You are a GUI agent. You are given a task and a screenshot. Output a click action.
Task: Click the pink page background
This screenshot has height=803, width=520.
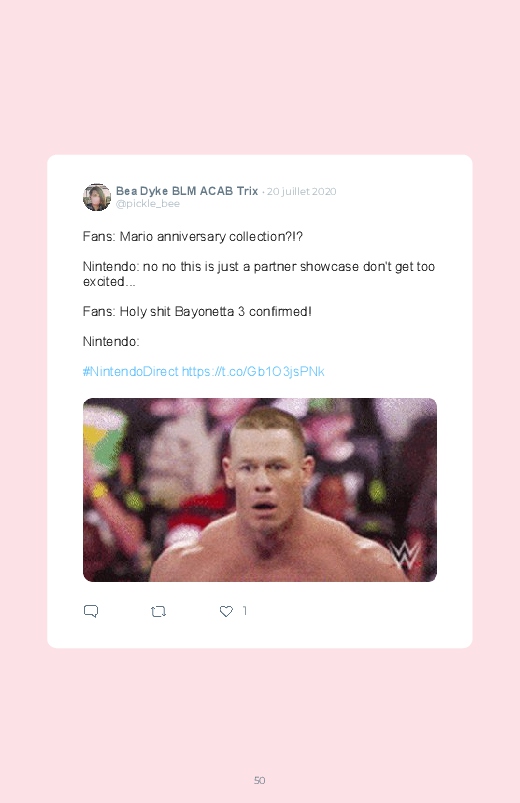[x=260, y=77]
